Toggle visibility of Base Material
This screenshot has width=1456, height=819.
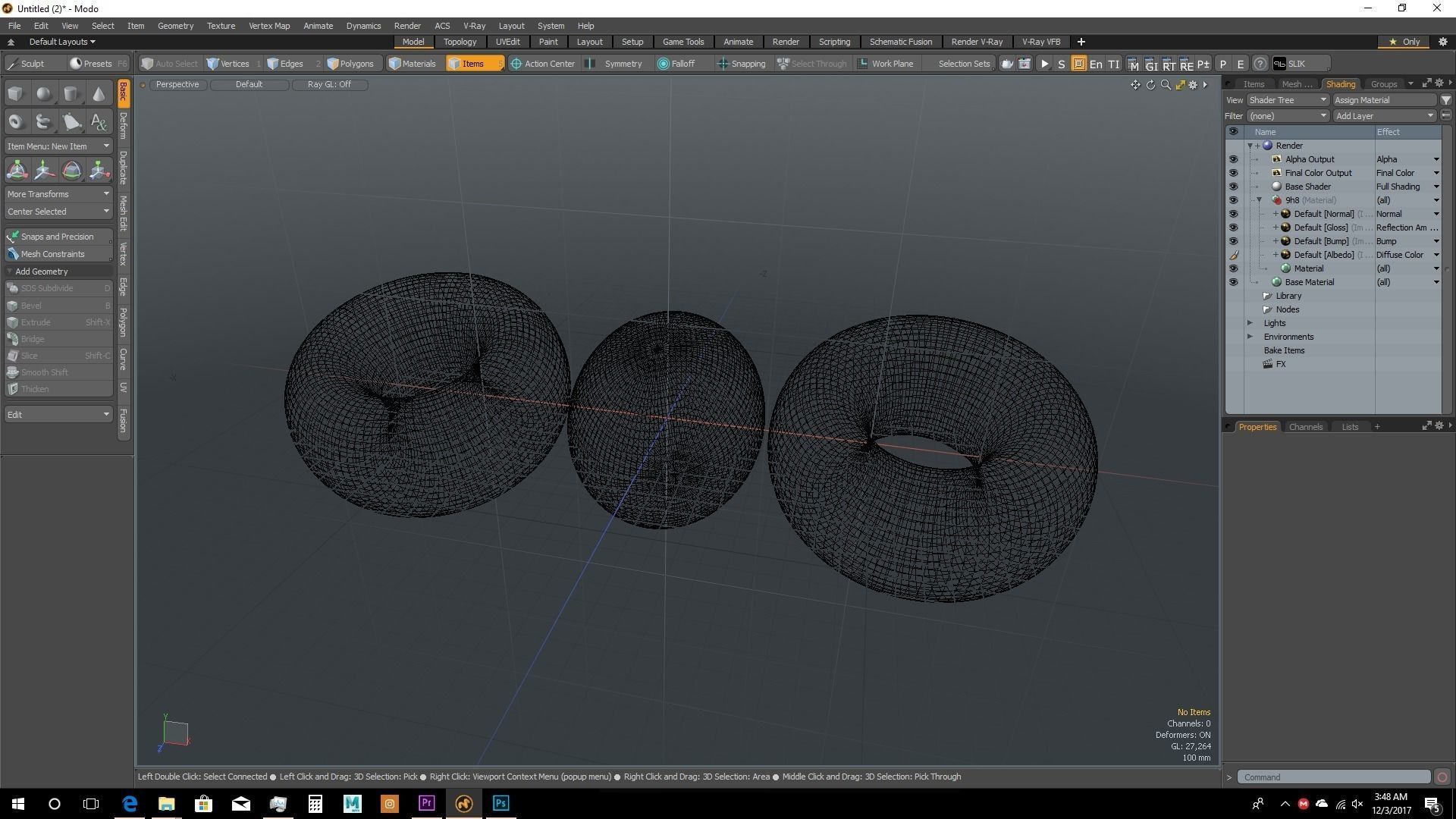tap(1233, 282)
